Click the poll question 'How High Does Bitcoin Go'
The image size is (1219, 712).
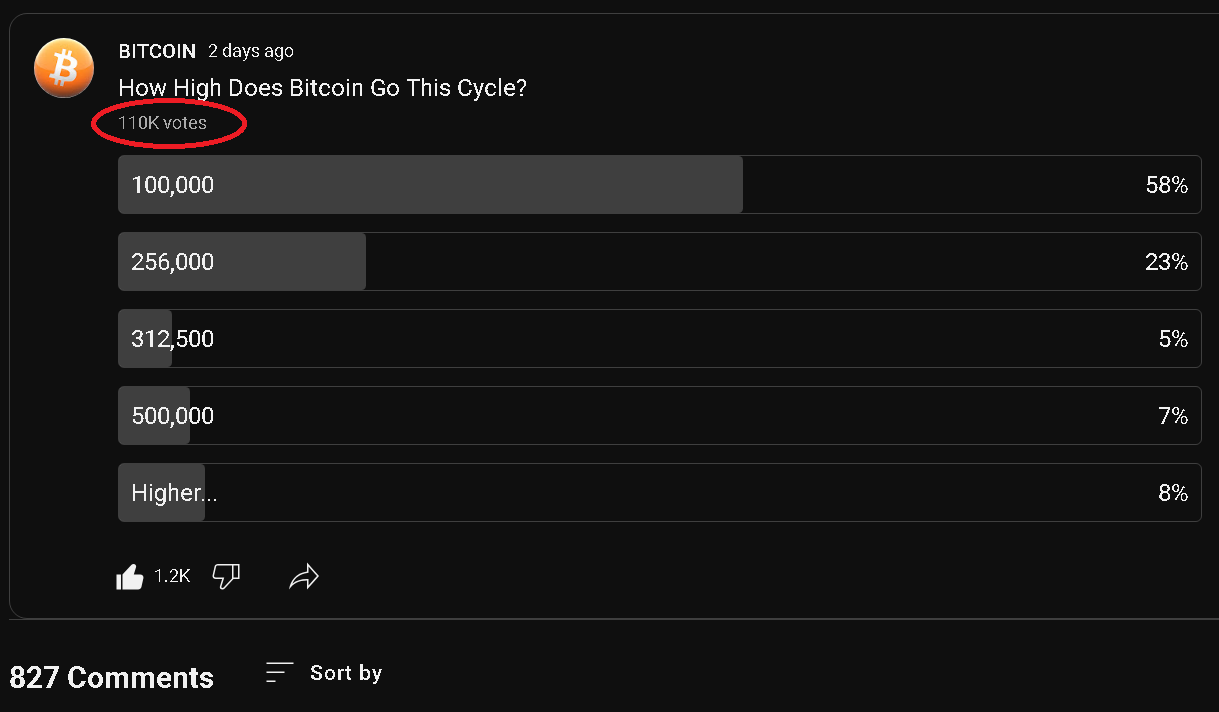(322, 88)
